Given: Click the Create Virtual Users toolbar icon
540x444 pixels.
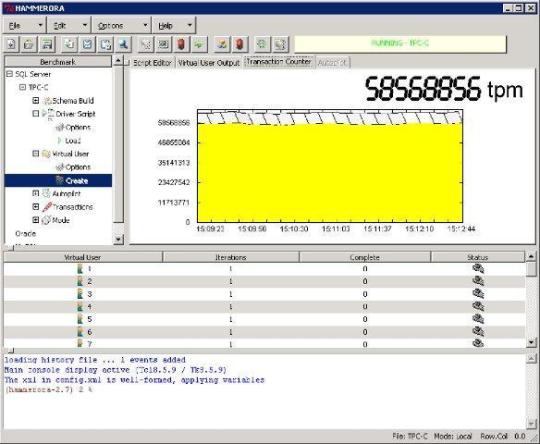Looking at the screenshot, I should click(x=222, y=44).
